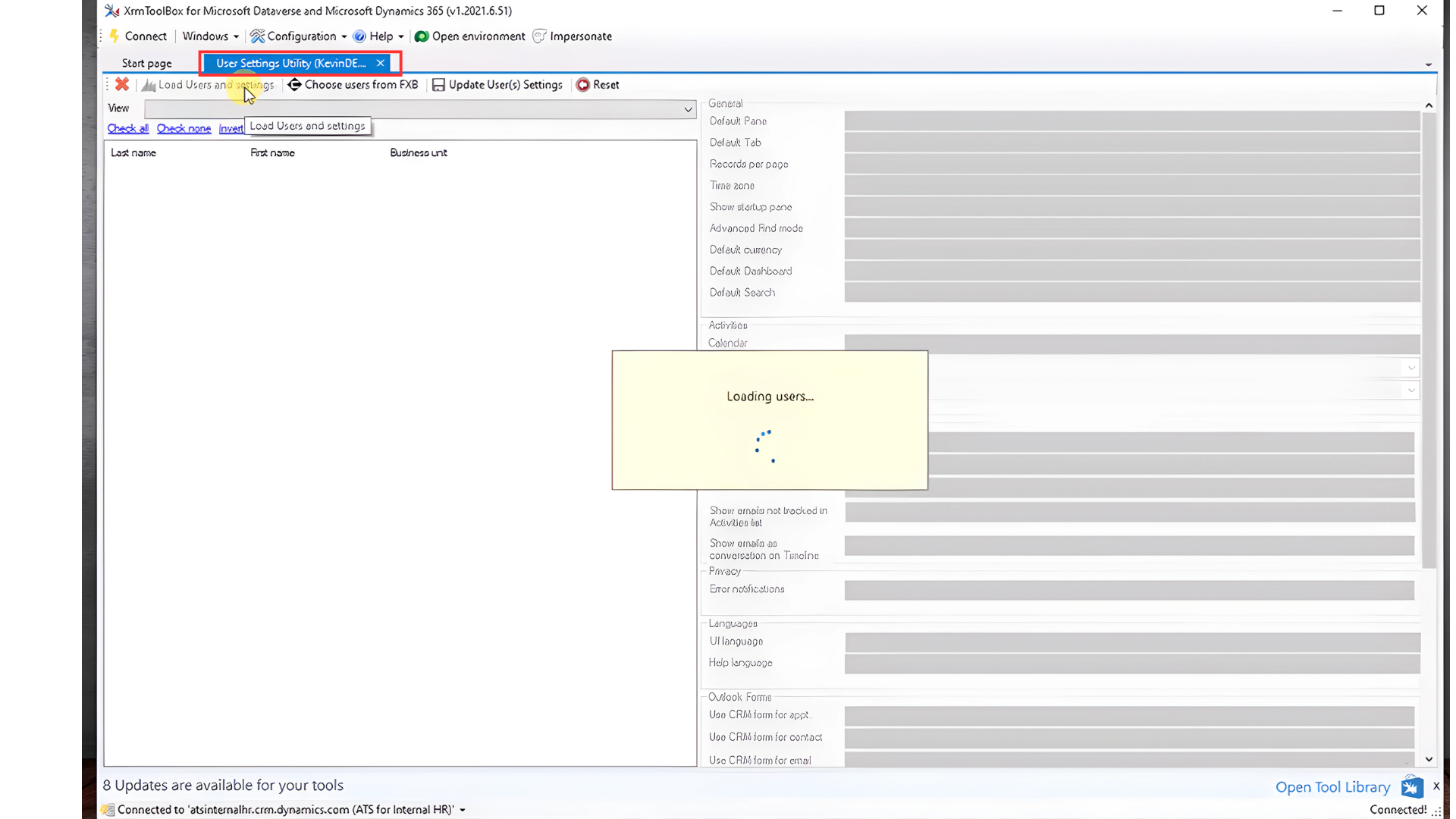Click Update User(s) Settings button
The height and width of the screenshot is (819, 1456).
[x=497, y=84]
